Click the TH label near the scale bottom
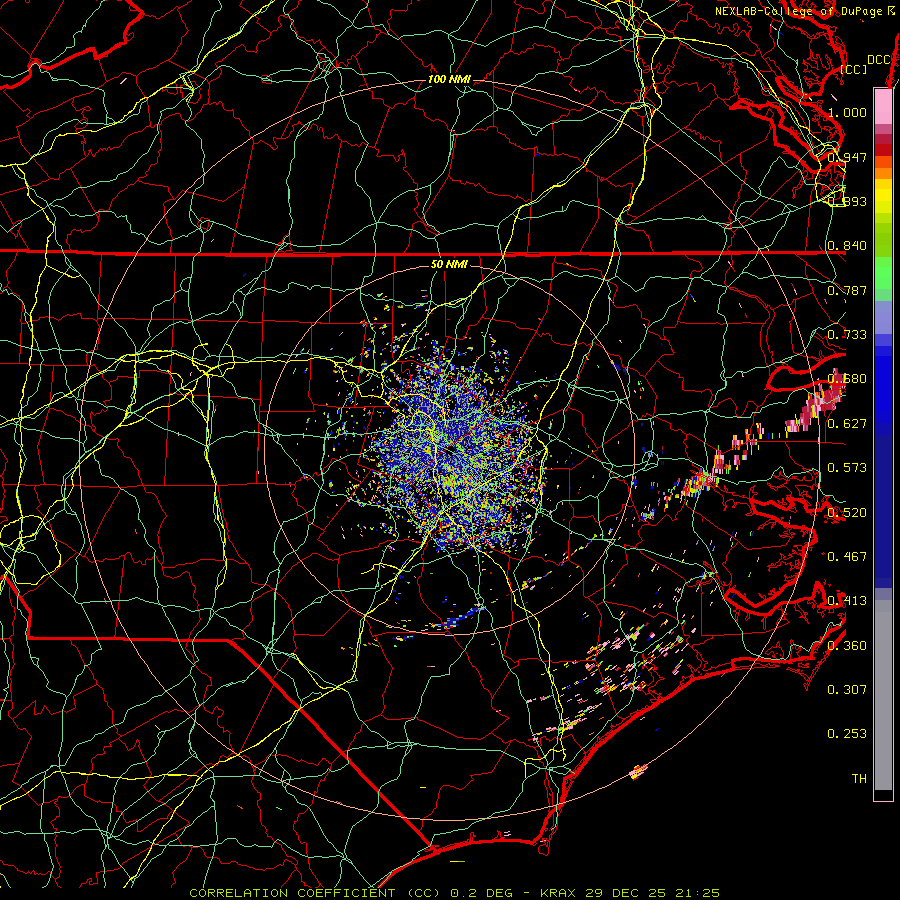Image resolution: width=900 pixels, height=900 pixels. click(x=859, y=779)
